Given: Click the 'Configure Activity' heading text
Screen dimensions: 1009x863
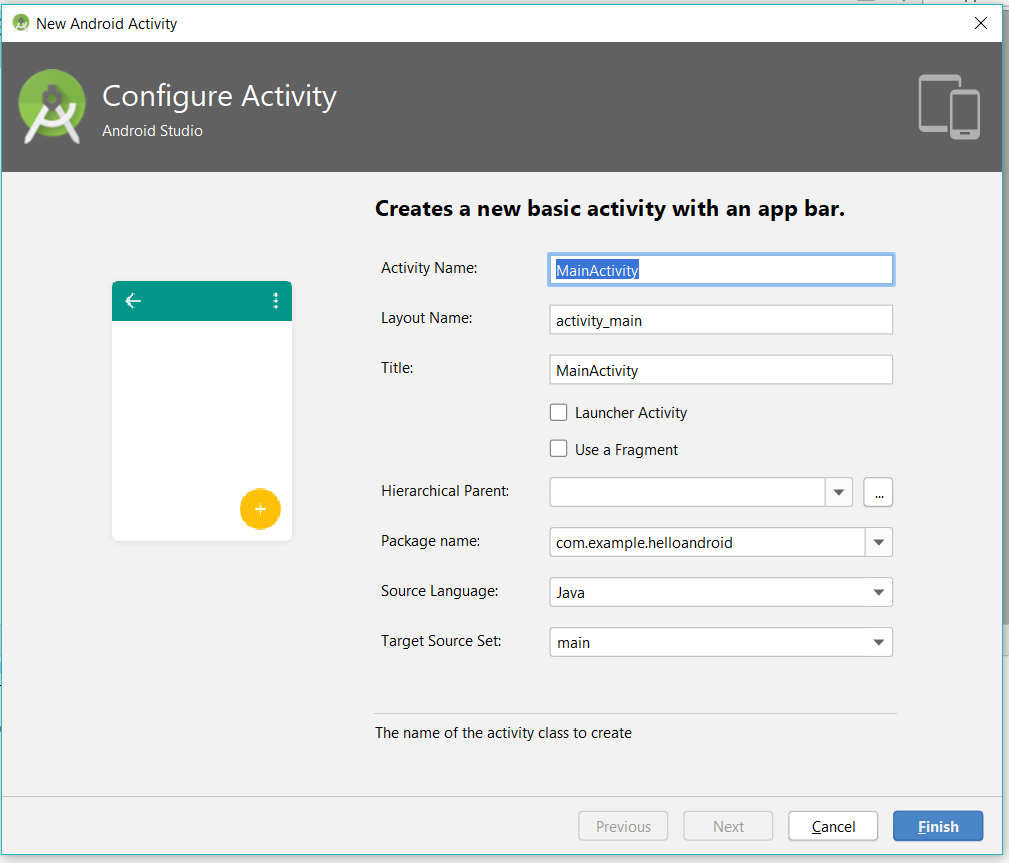Looking at the screenshot, I should pos(219,97).
